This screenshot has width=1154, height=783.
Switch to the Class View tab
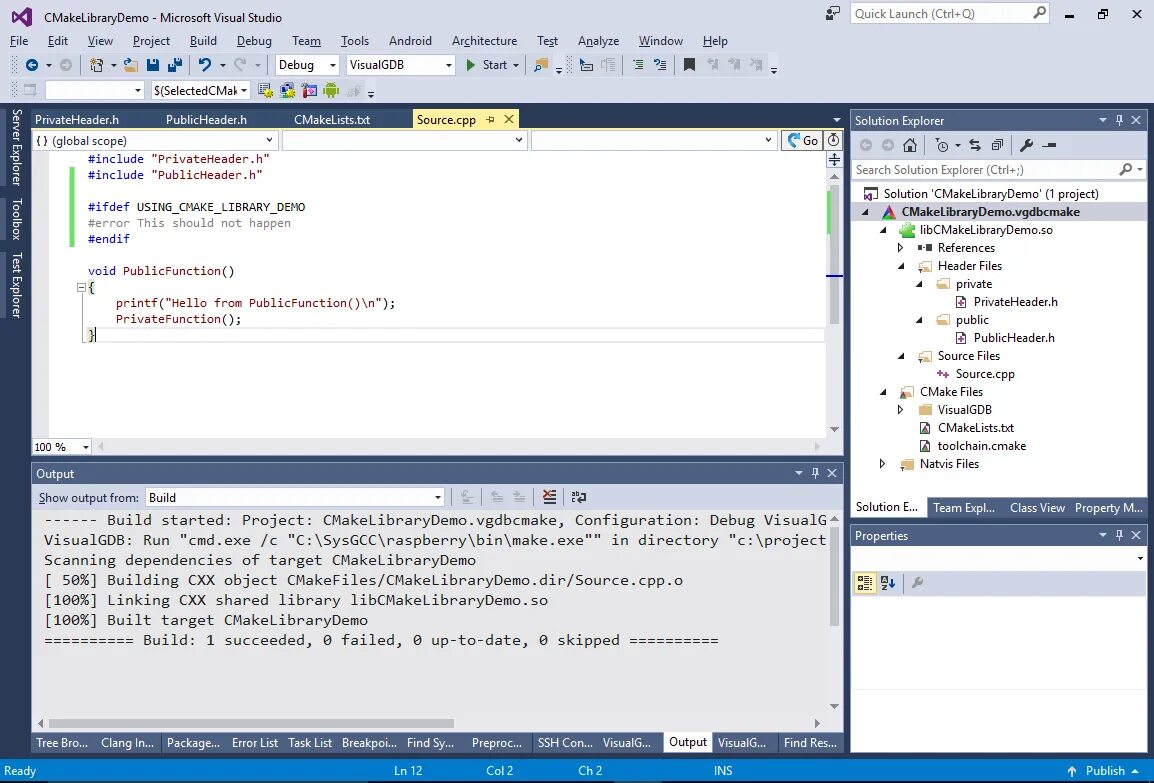1037,508
